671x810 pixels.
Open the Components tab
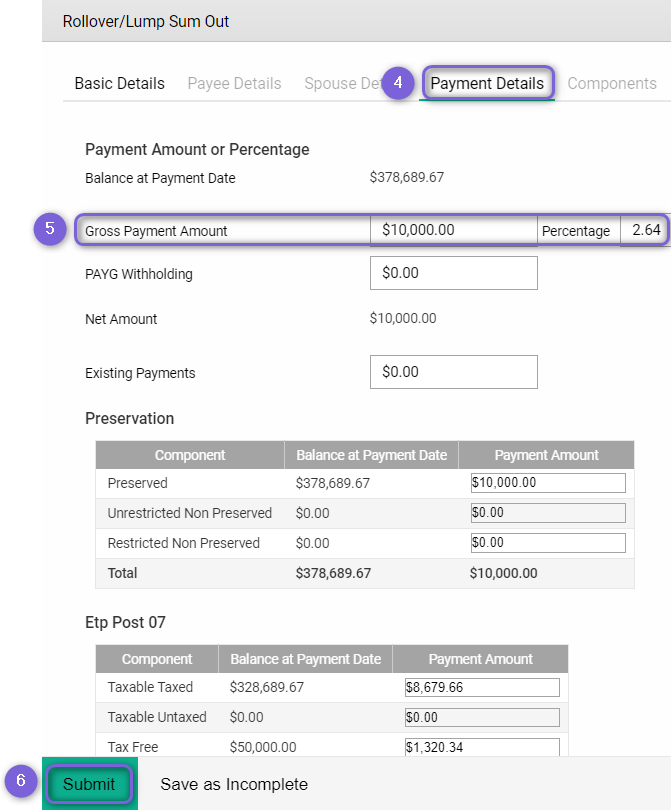click(612, 84)
